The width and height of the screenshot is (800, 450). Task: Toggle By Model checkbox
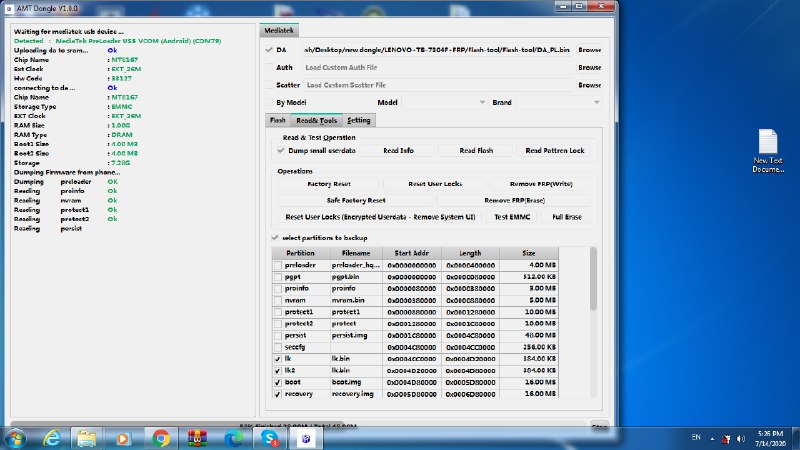pyautogui.click(x=269, y=103)
